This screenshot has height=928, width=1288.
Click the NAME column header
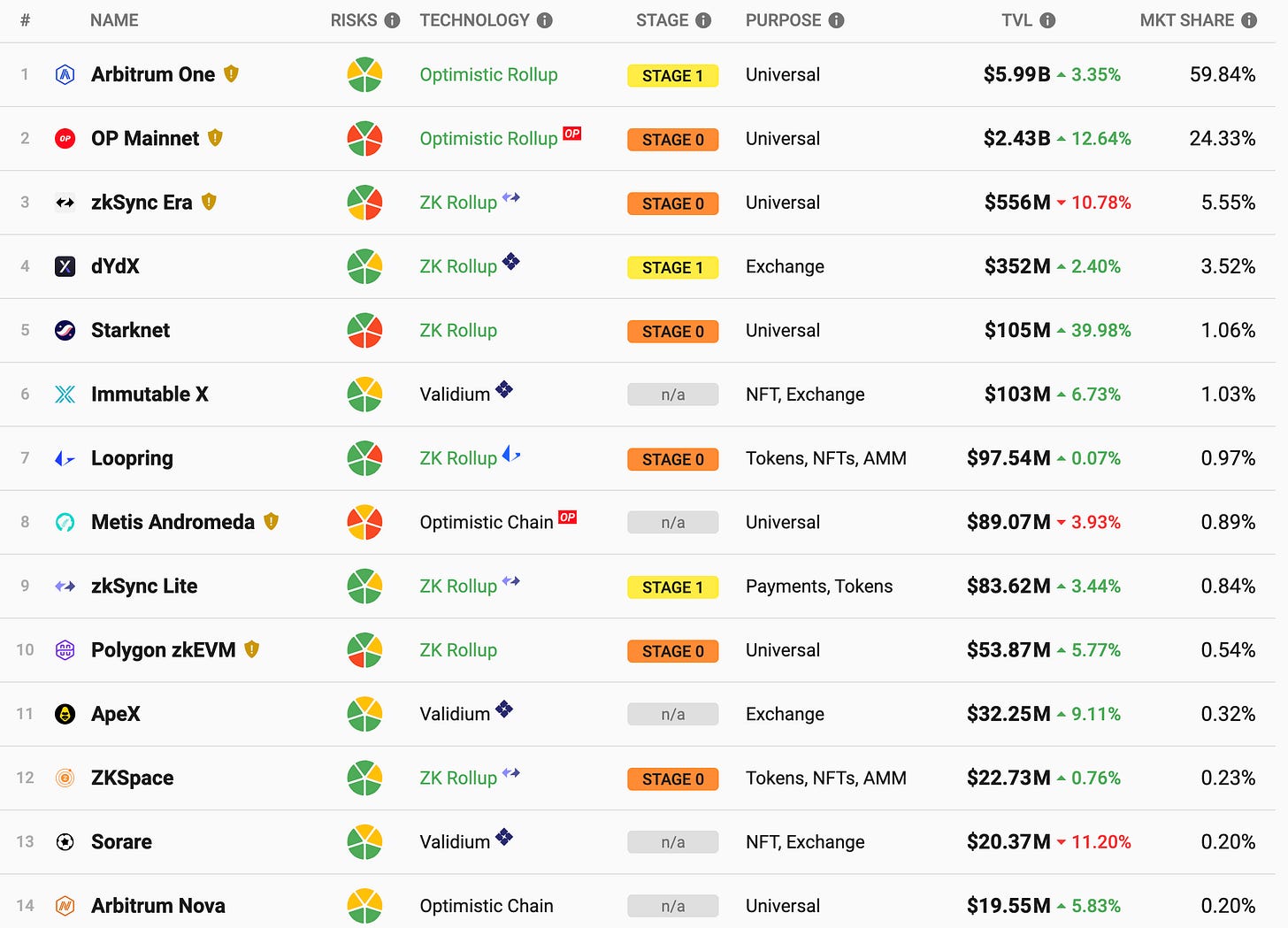pyautogui.click(x=114, y=20)
